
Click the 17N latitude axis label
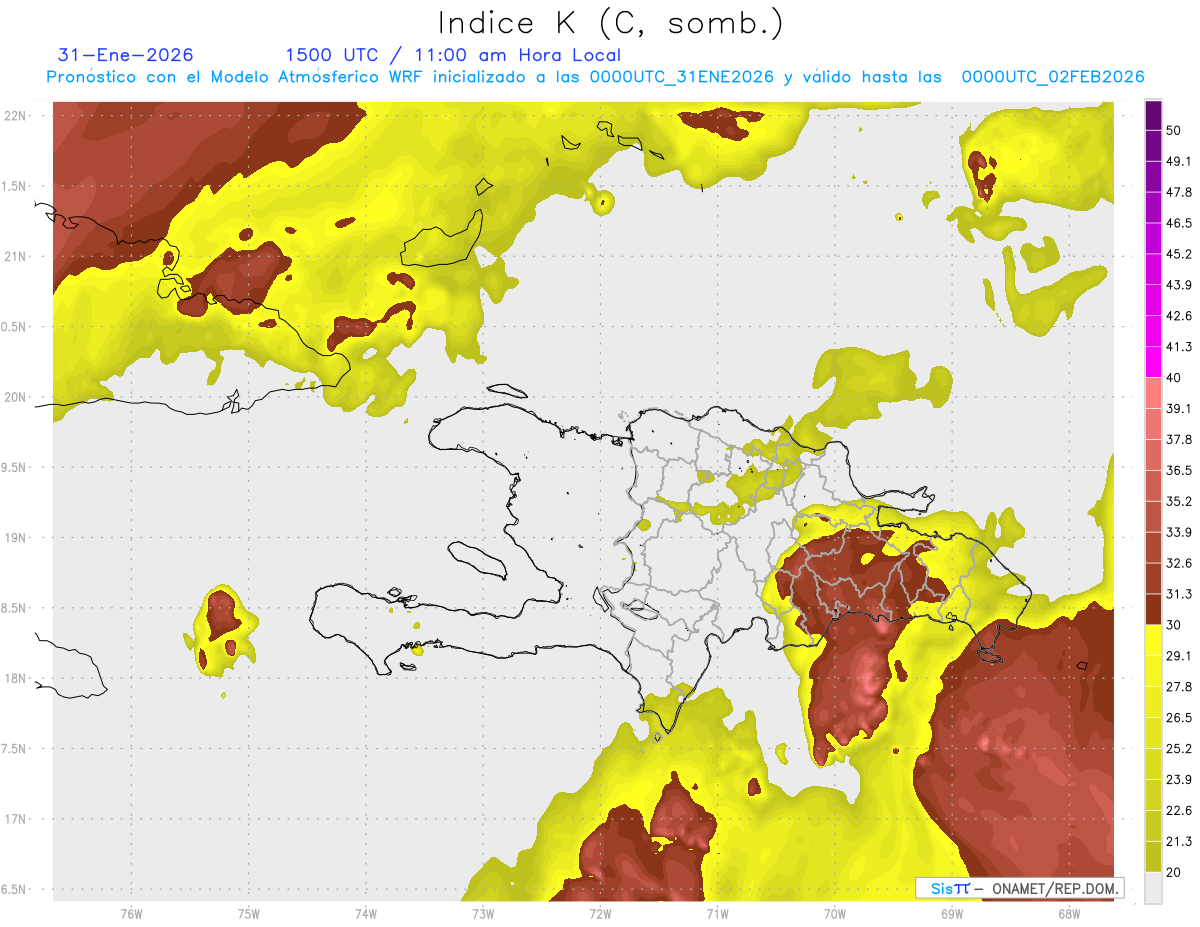16,819
